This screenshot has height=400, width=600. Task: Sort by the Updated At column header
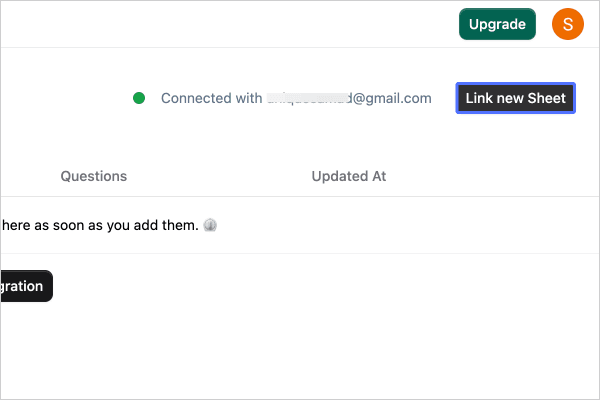(x=349, y=176)
